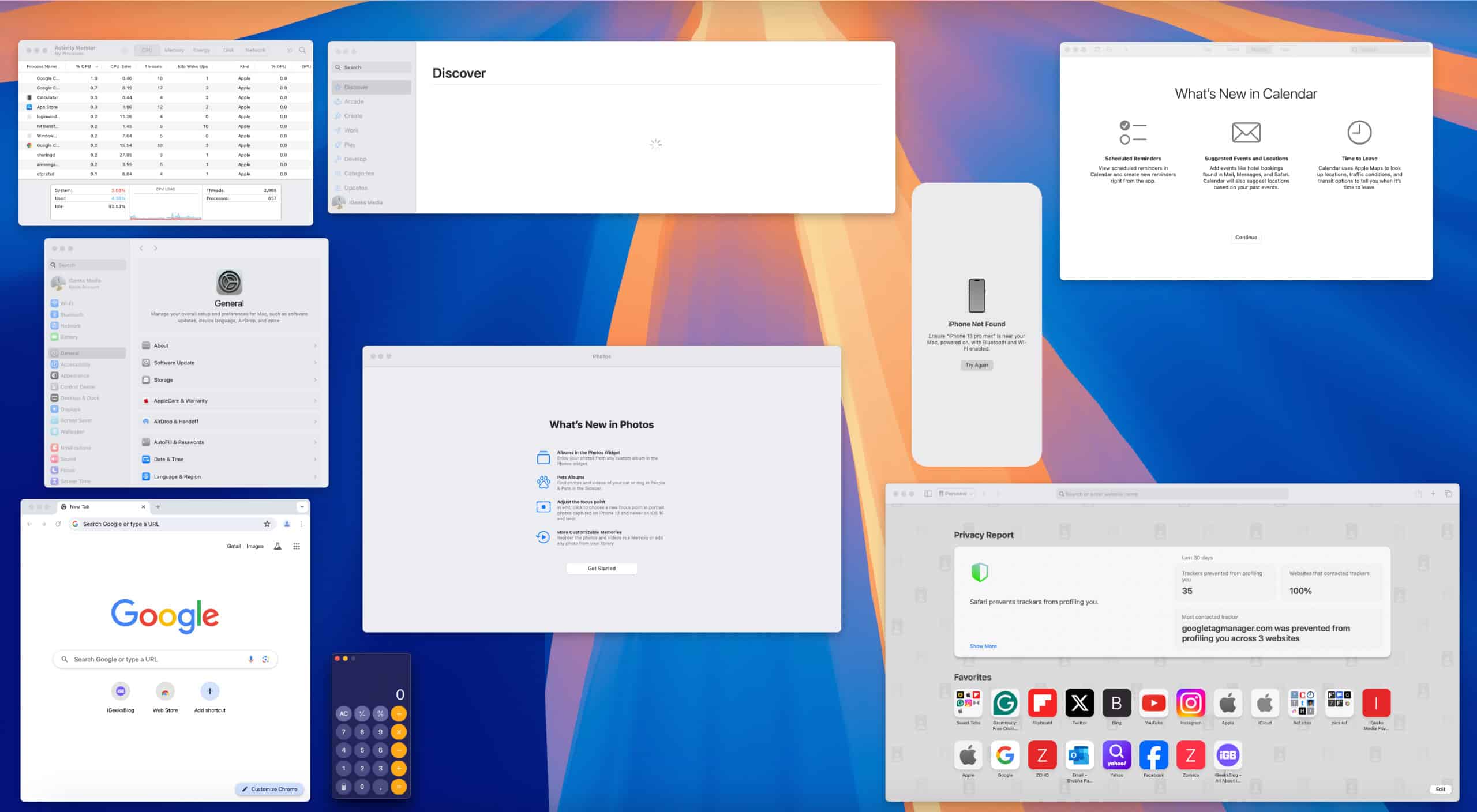Open the Google apps grid icon
The width and height of the screenshot is (1477, 812).
pyautogui.click(x=297, y=546)
